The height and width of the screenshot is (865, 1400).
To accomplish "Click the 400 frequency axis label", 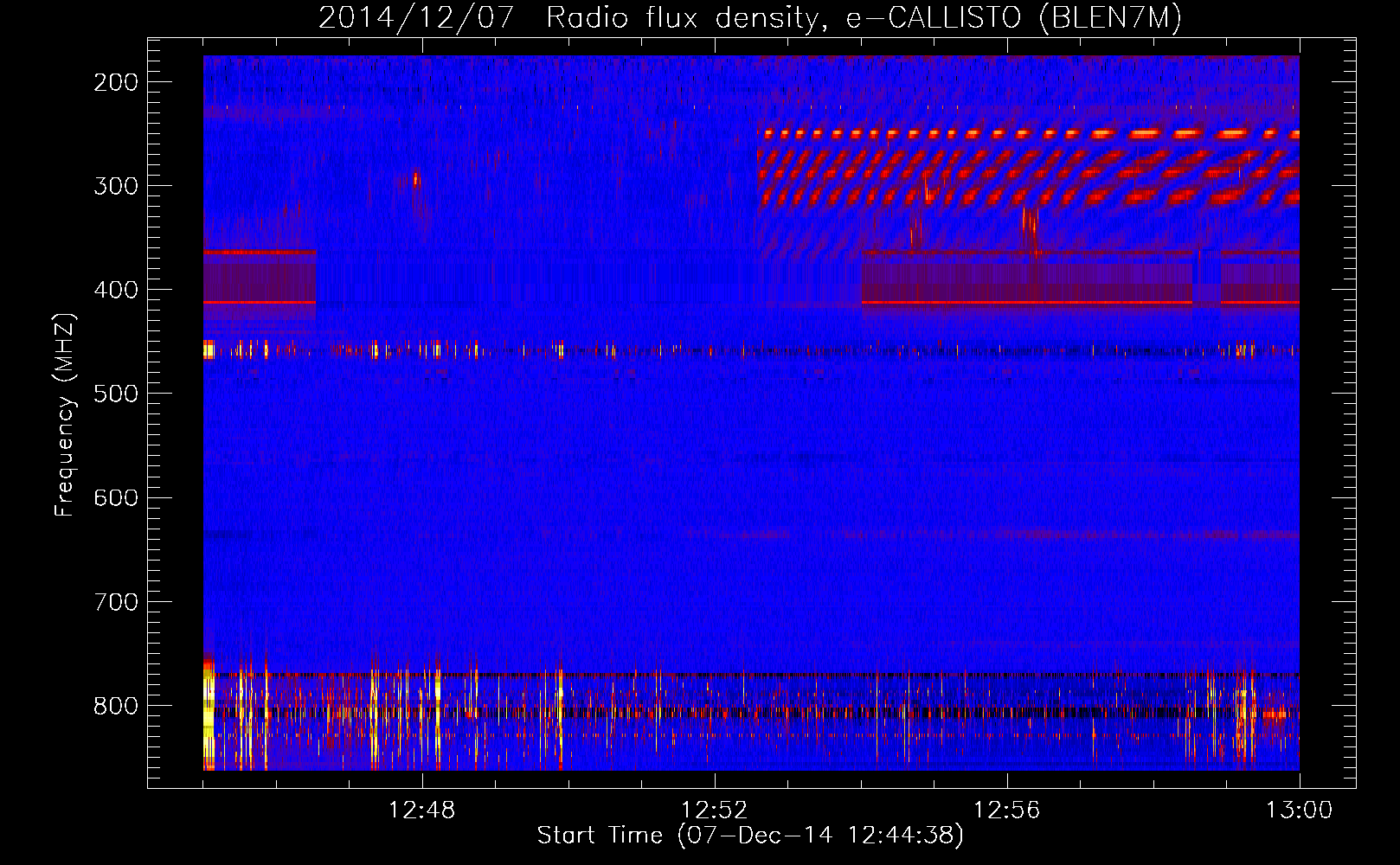I will (116, 290).
